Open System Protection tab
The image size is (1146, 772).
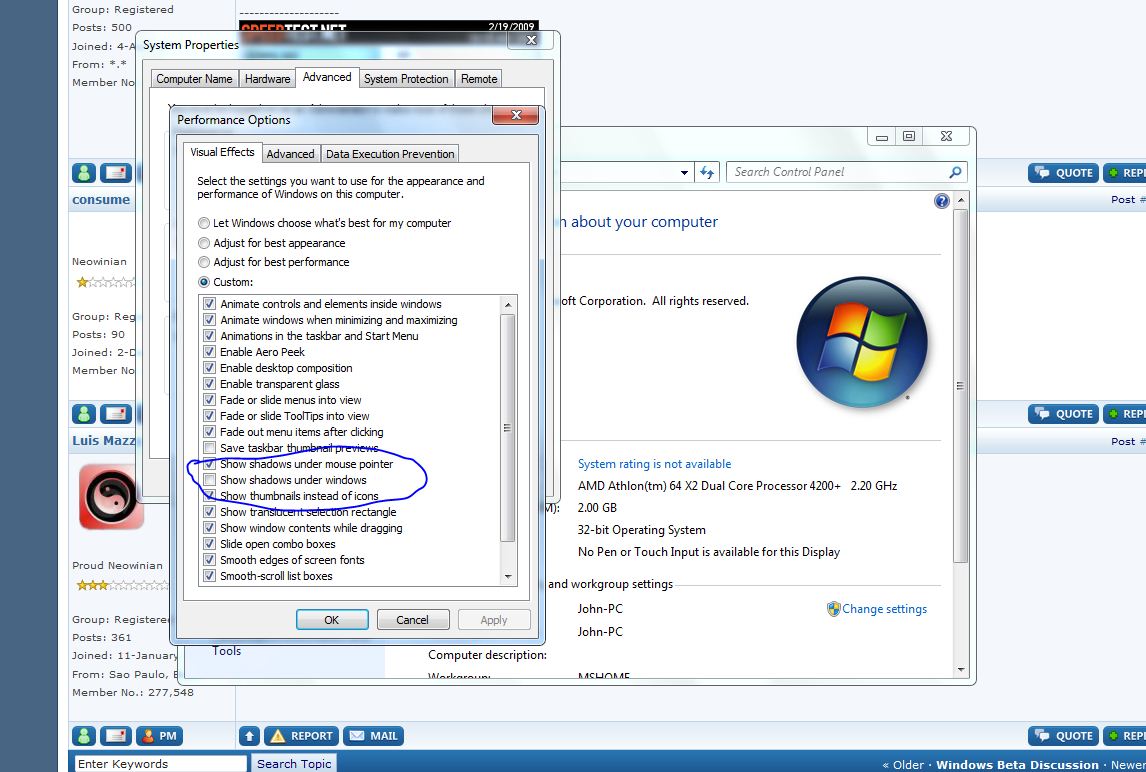coord(406,79)
